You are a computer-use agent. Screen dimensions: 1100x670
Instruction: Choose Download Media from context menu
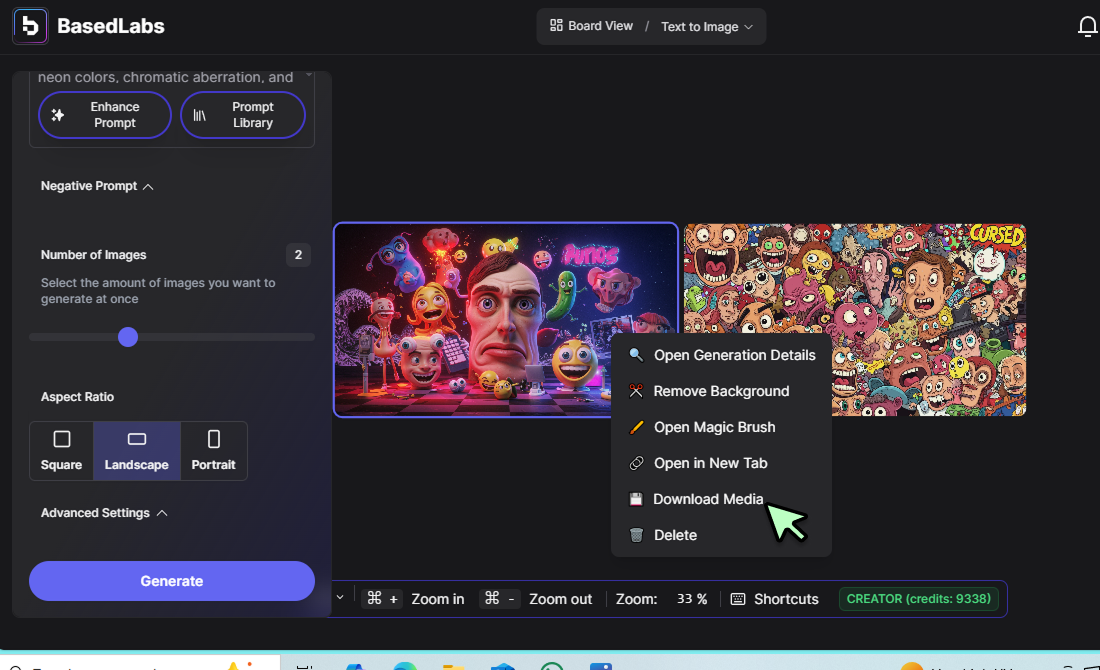721,499
